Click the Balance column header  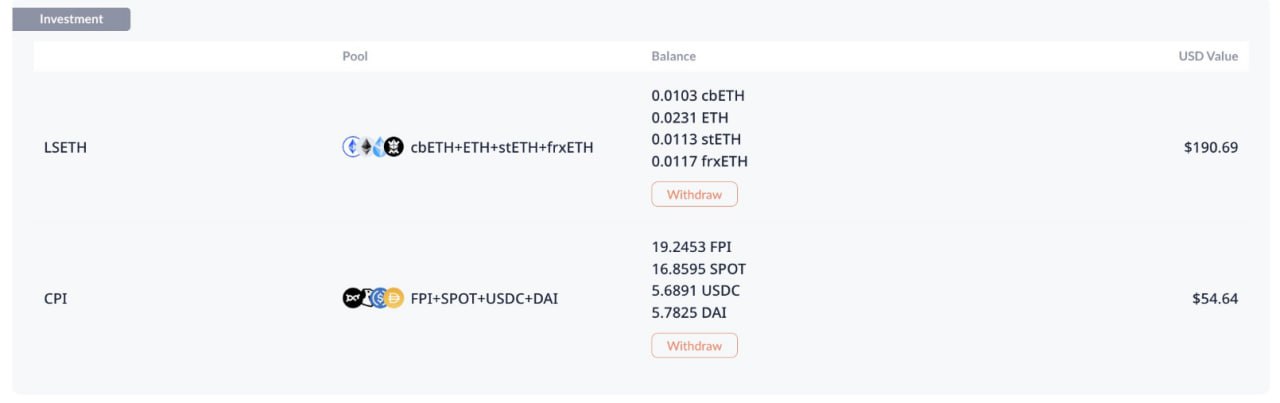pyautogui.click(x=673, y=56)
